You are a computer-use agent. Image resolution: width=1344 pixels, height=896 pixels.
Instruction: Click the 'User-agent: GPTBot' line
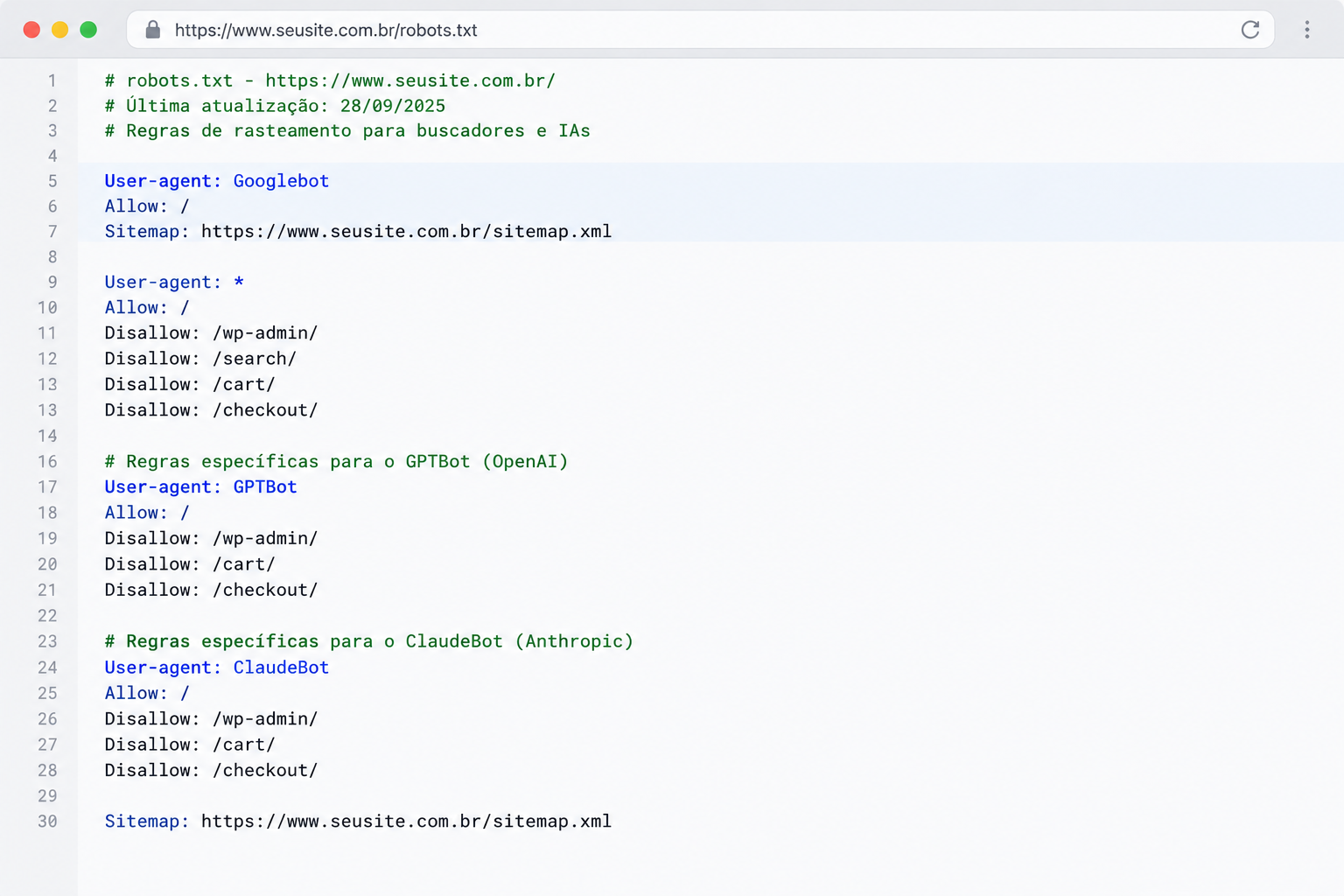201,487
